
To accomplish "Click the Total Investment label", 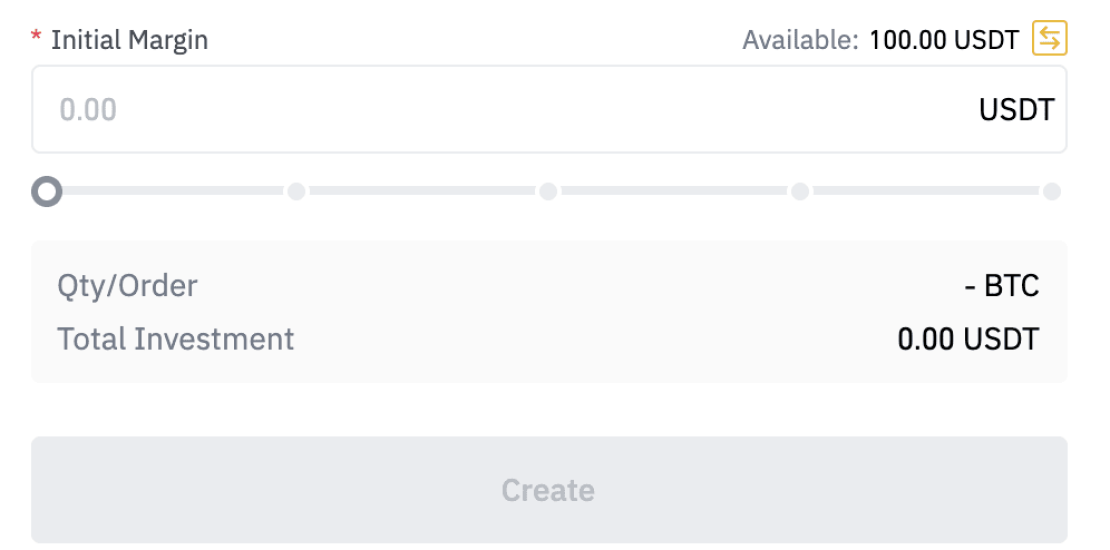I will pos(176,339).
